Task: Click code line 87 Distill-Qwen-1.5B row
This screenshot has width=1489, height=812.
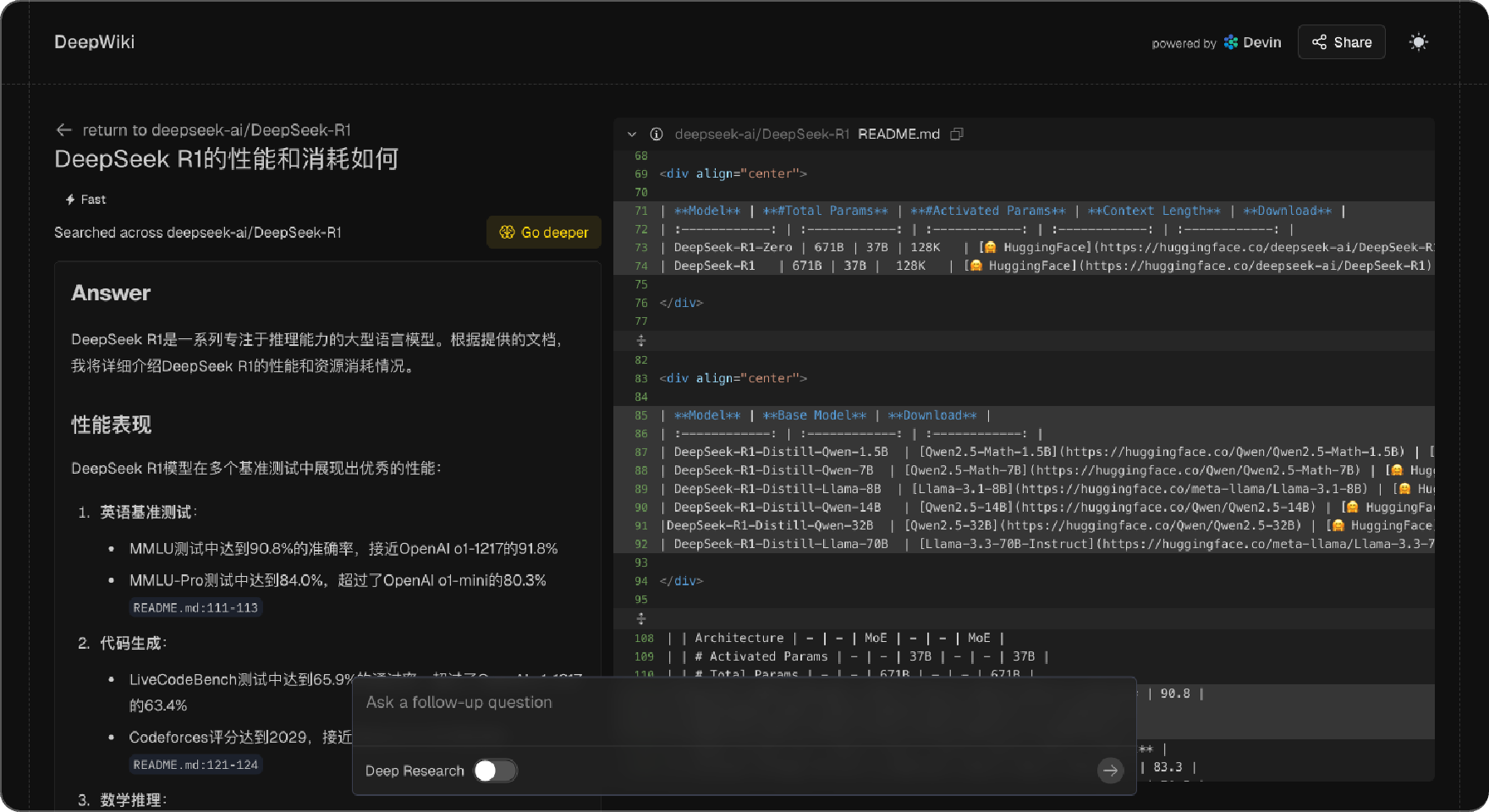Action: 1024,452
